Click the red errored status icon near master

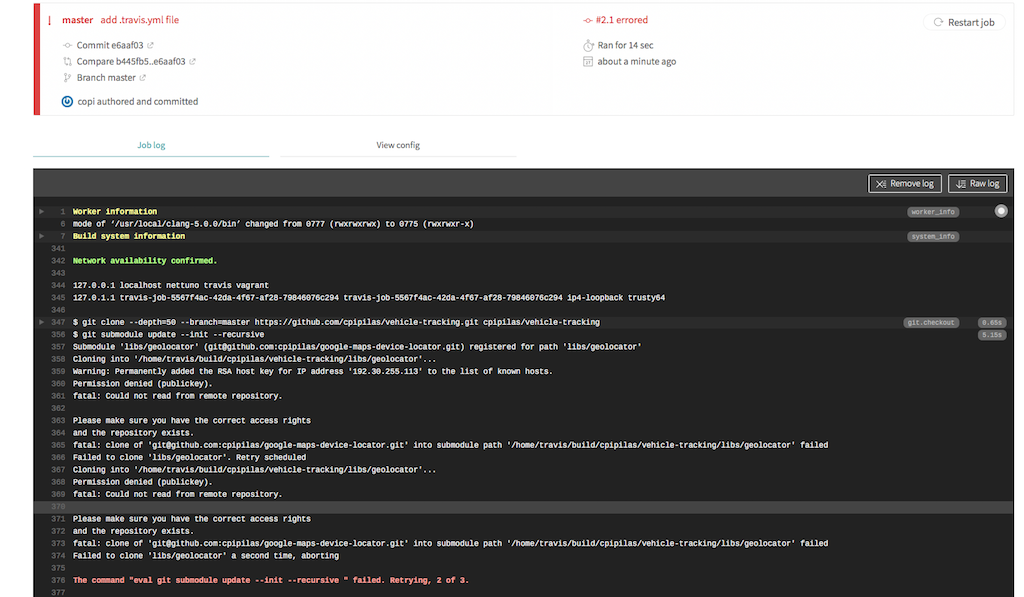[49, 20]
